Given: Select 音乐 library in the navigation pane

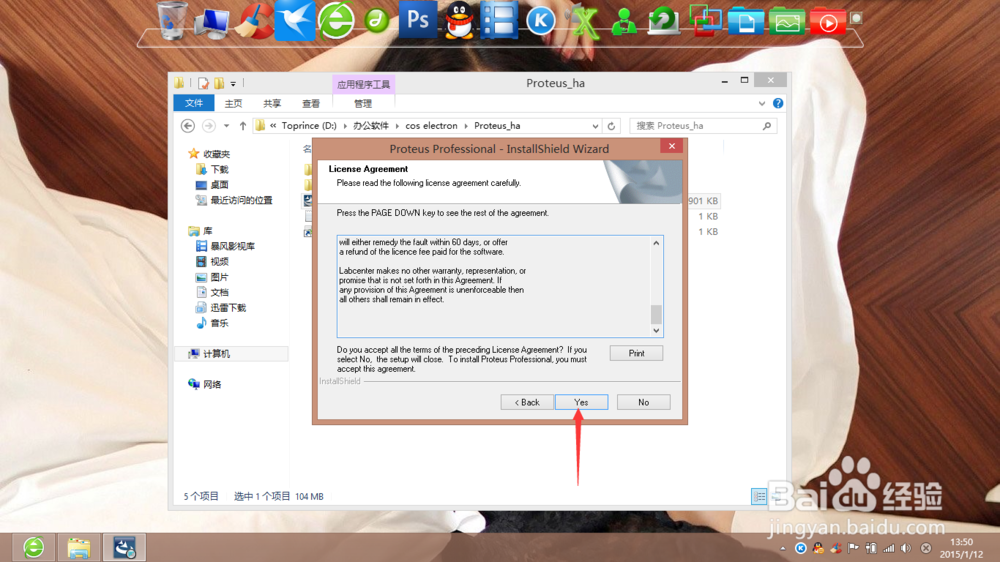Looking at the screenshot, I should pos(219,323).
